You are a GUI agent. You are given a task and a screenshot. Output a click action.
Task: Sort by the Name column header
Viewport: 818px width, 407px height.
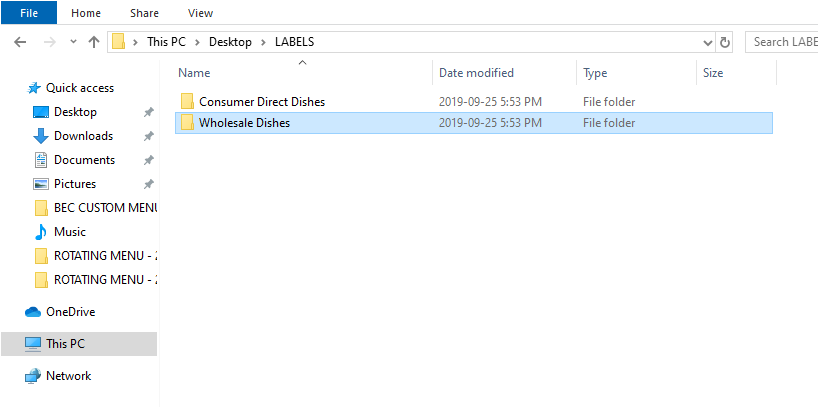(x=194, y=73)
